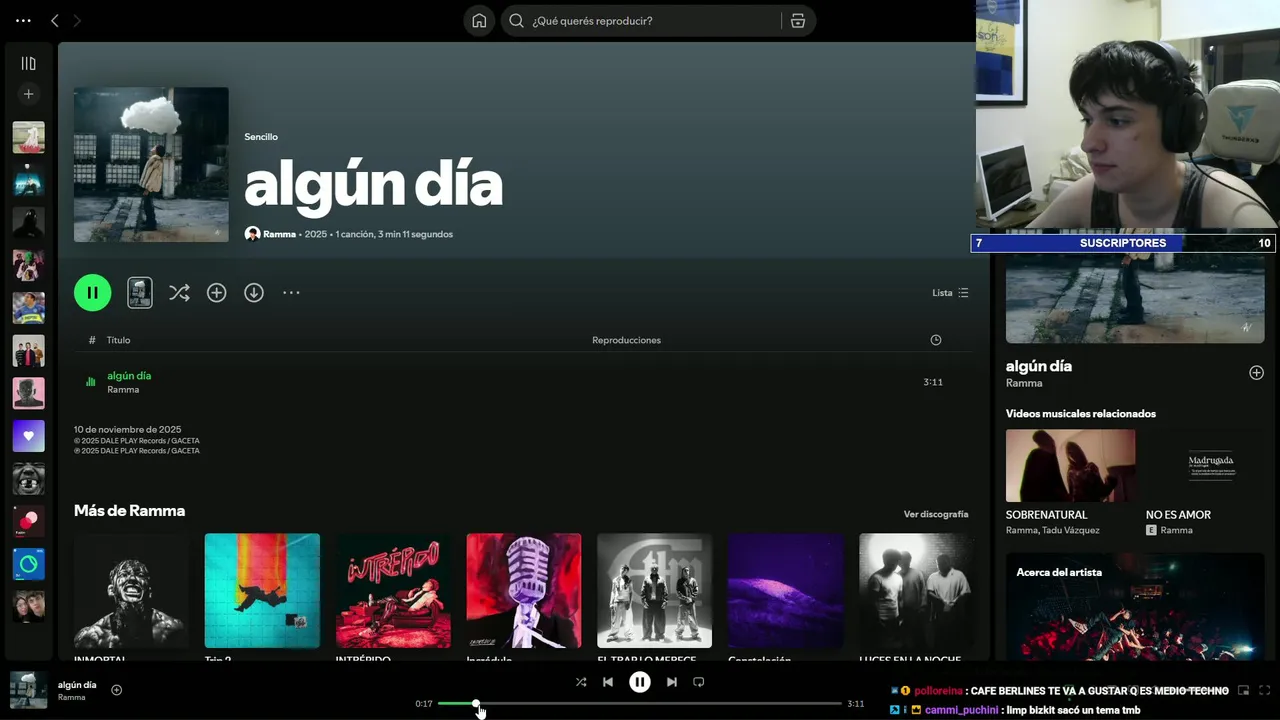Viewport: 1280px width, 720px height.
Task: Sort by the clock duration column icon
Action: click(x=936, y=340)
